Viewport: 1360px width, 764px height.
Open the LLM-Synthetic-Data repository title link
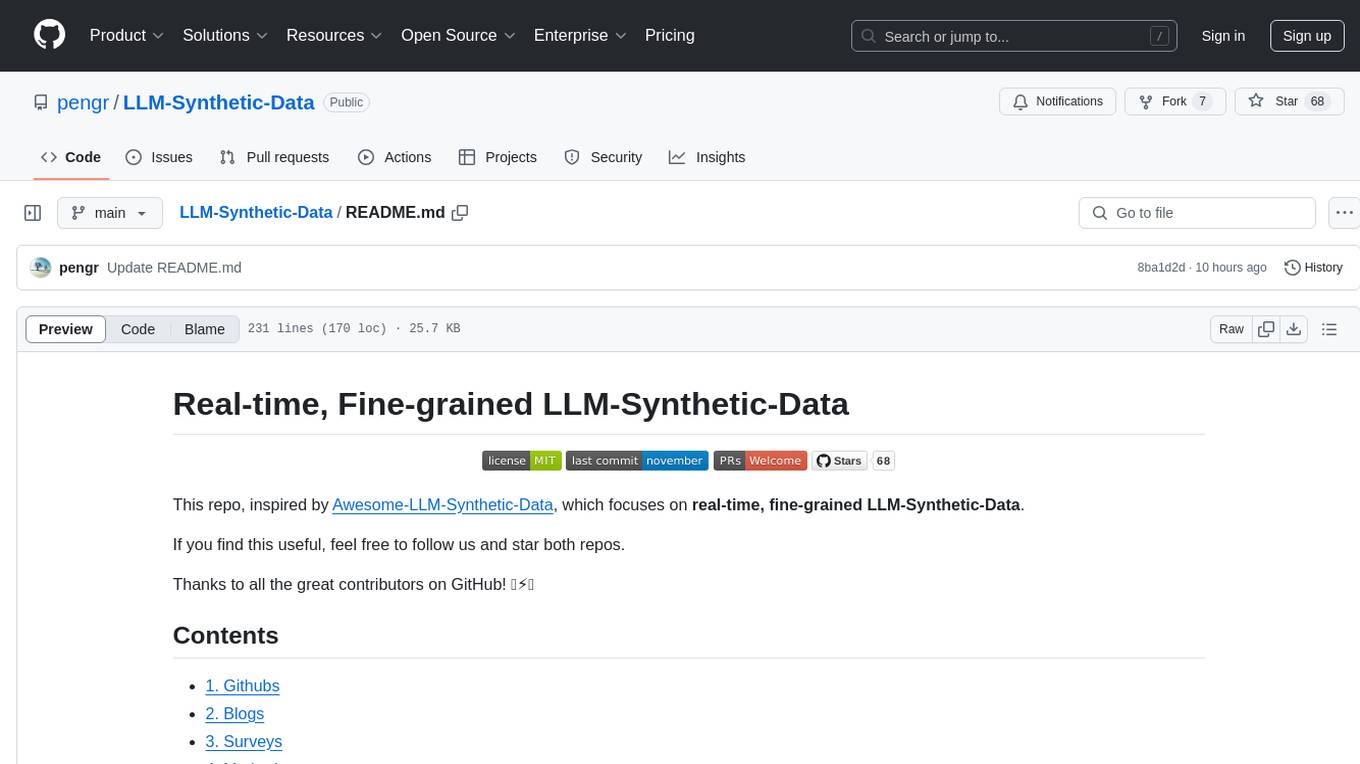(219, 102)
